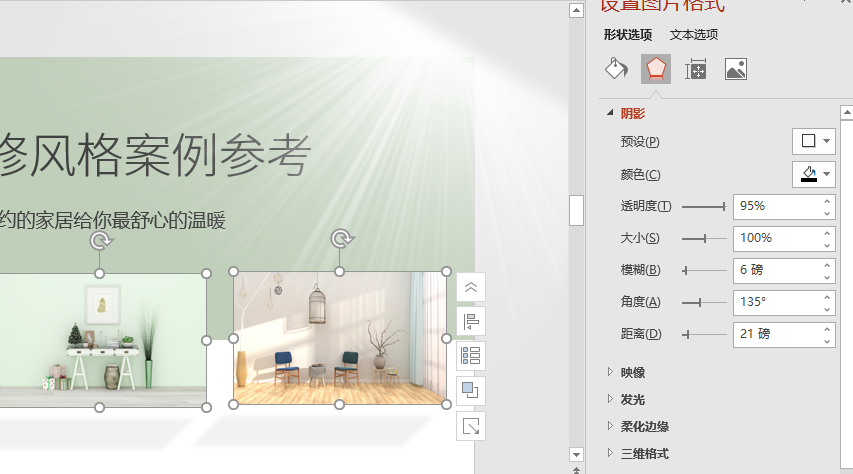Open the Size & Properties icon

coord(695,69)
